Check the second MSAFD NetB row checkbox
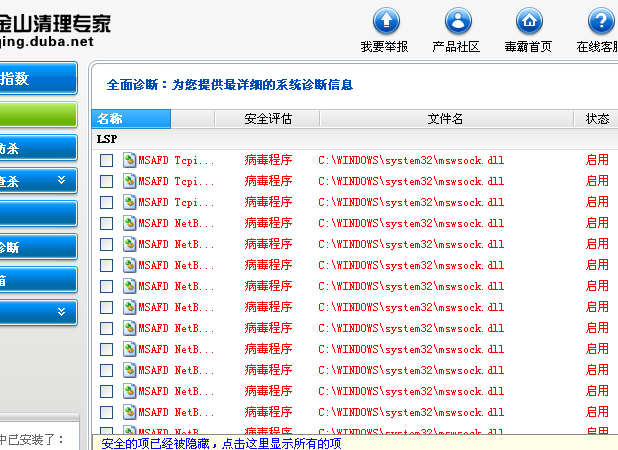The image size is (618, 450). pos(106,244)
